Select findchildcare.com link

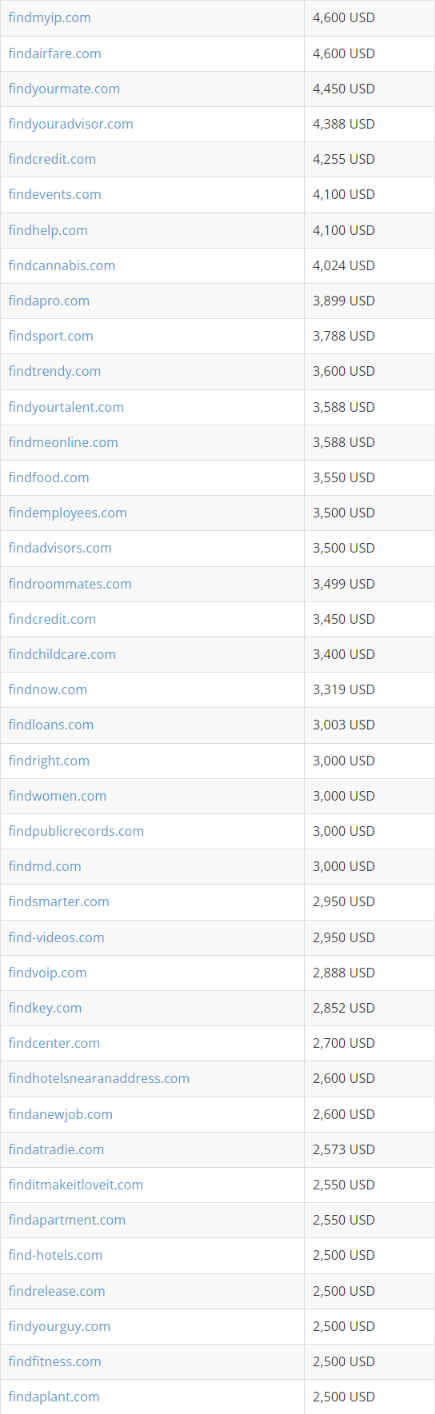(x=62, y=654)
